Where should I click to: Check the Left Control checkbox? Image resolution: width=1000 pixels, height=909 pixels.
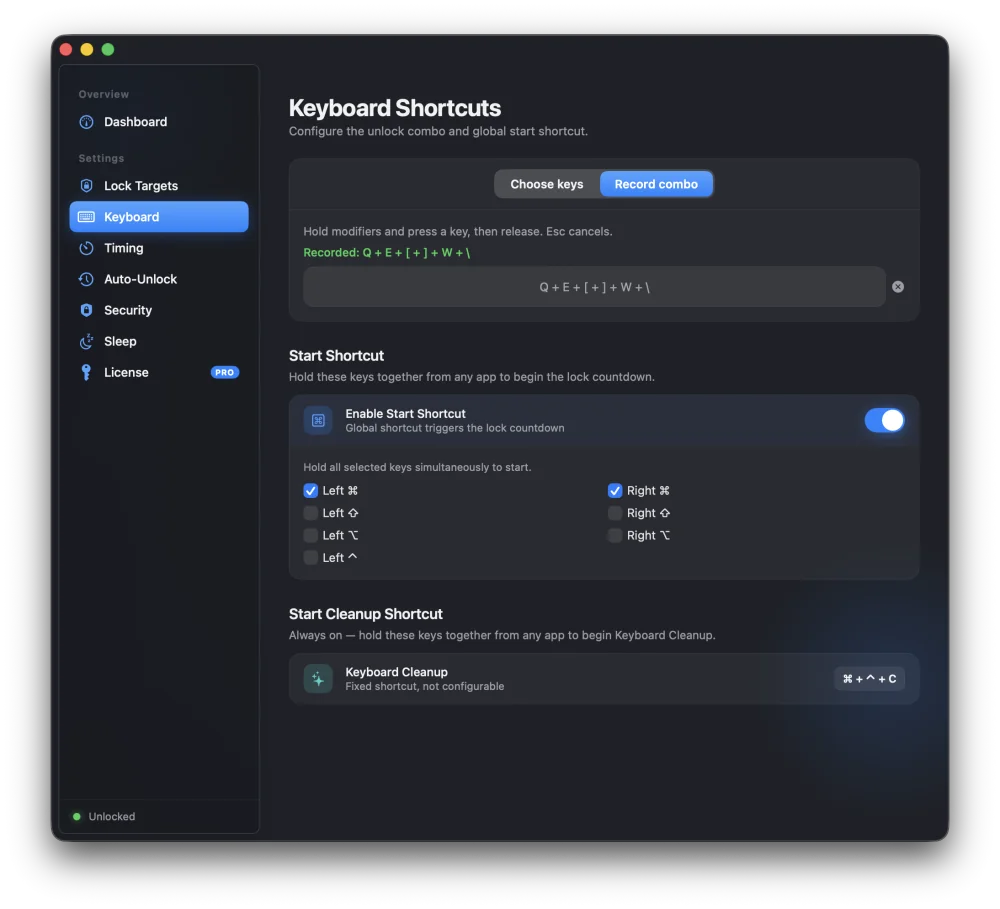point(311,558)
